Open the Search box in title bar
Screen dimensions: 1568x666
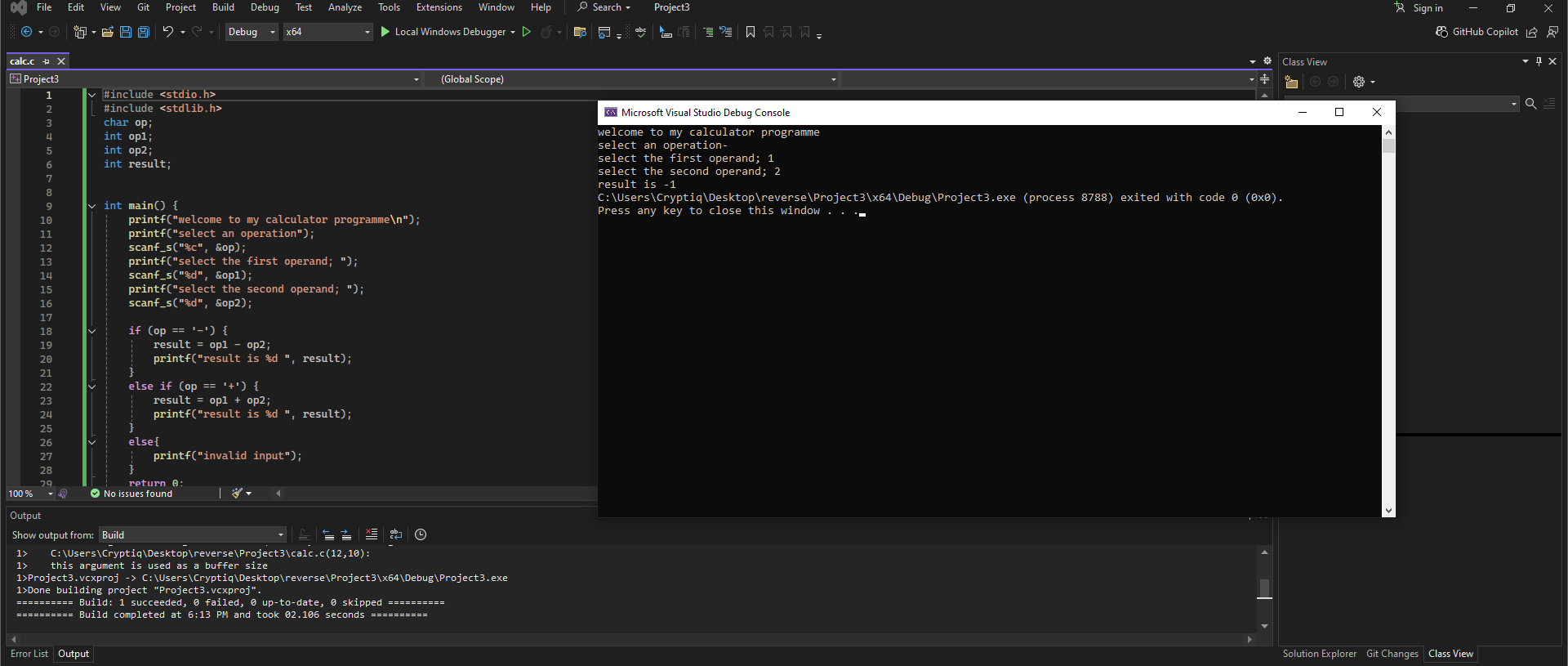coord(604,7)
